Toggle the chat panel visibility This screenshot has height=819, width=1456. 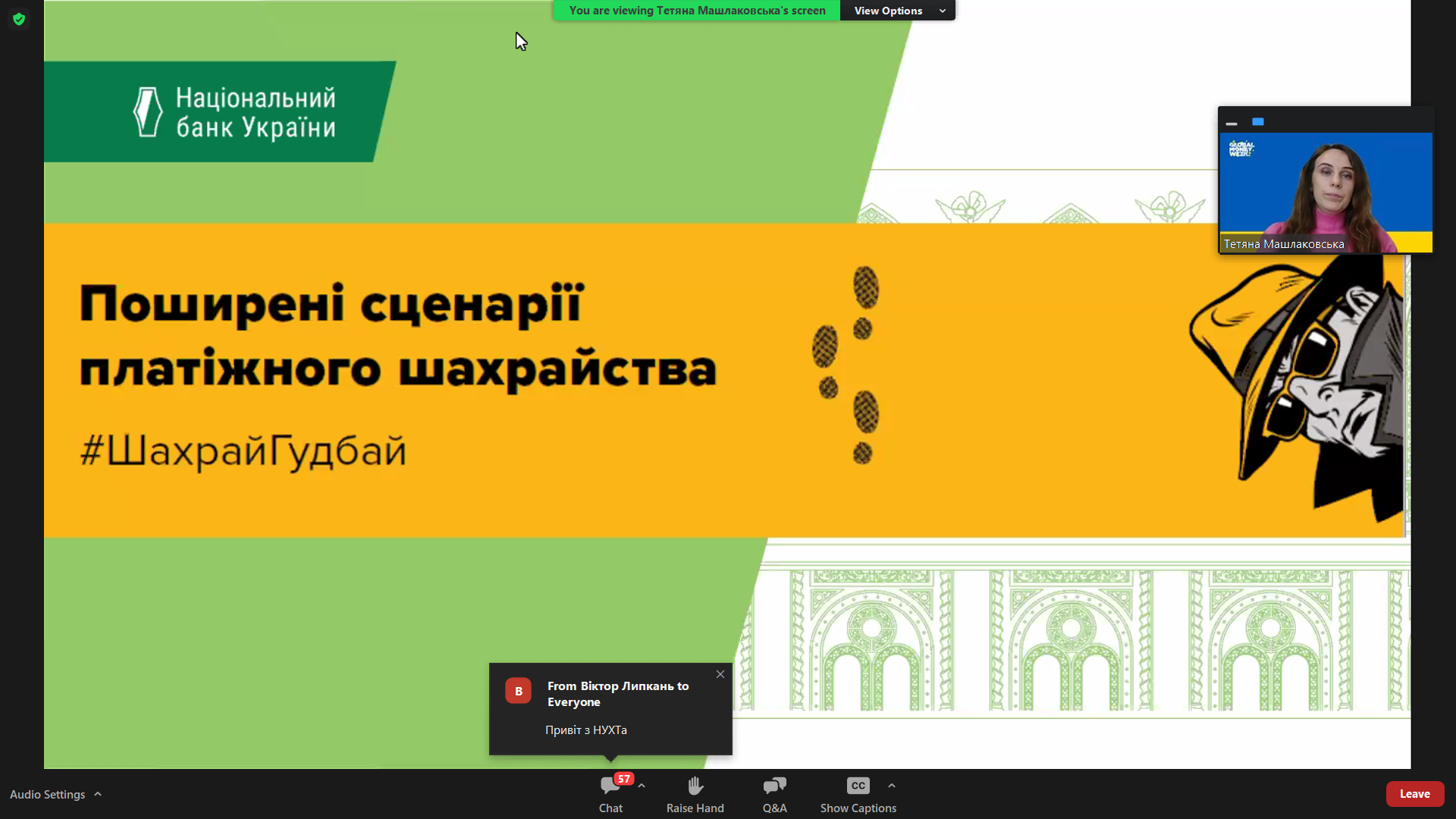[610, 794]
